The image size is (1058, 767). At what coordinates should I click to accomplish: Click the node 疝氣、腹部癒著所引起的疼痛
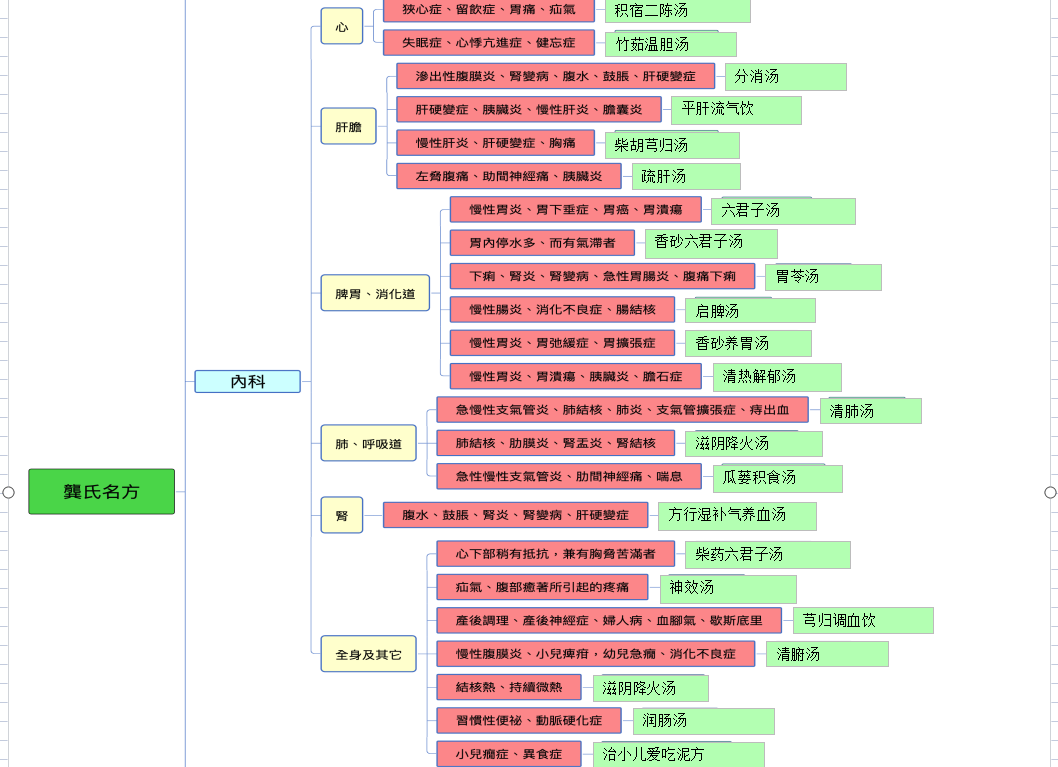click(x=542, y=588)
